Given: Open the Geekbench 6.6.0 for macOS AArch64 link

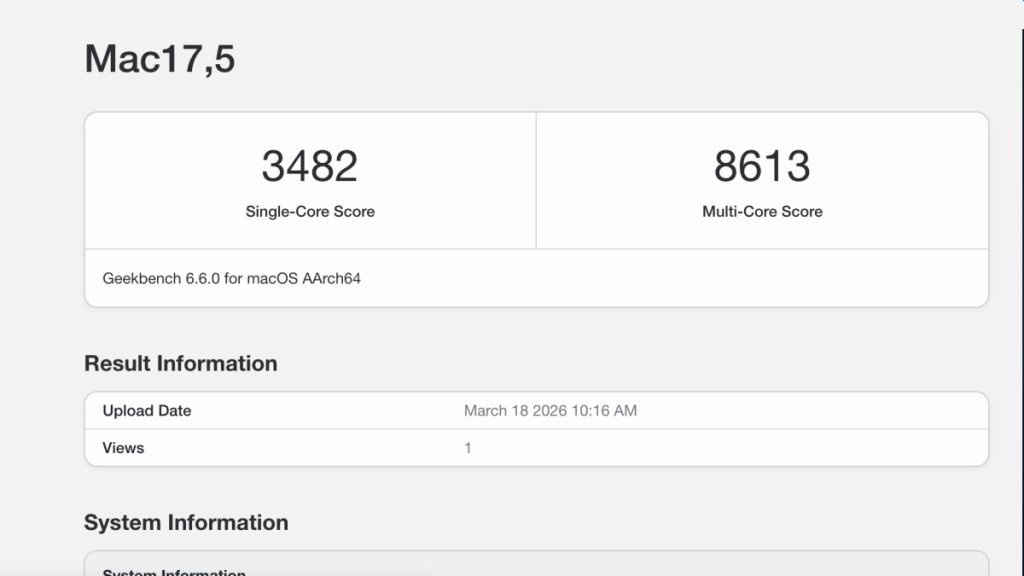Looking at the screenshot, I should click(231, 278).
